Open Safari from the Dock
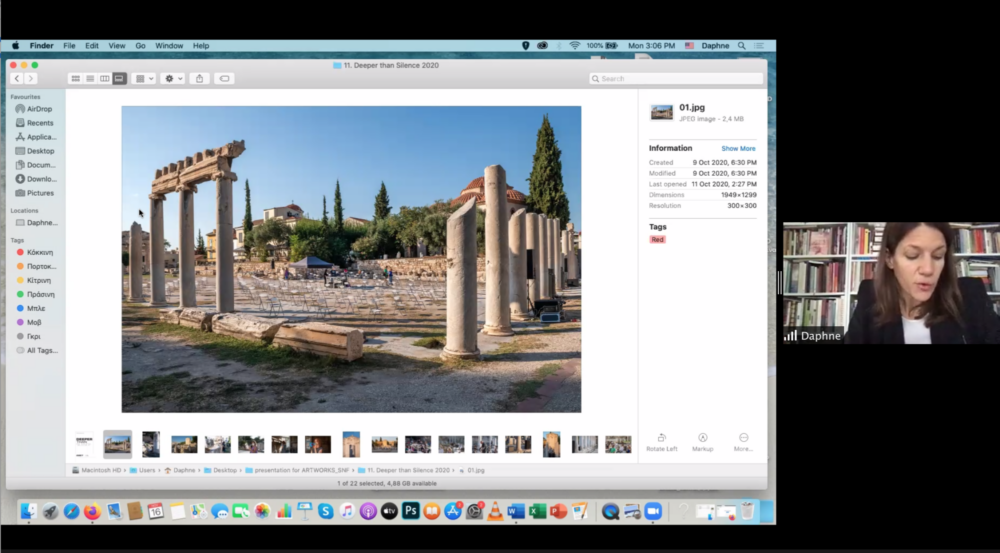This screenshot has height=553, width=1000. coord(71,511)
